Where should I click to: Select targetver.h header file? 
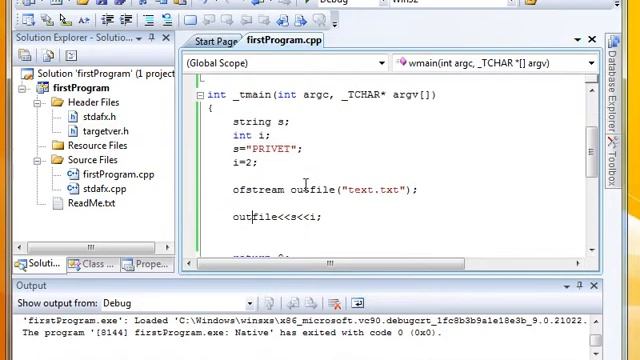pyautogui.click(x=106, y=131)
